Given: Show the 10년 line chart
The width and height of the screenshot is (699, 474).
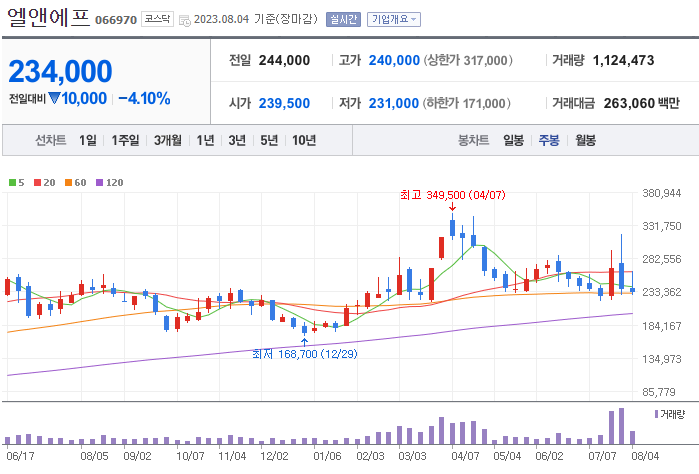Looking at the screenshot, I should tap(304, 140).
